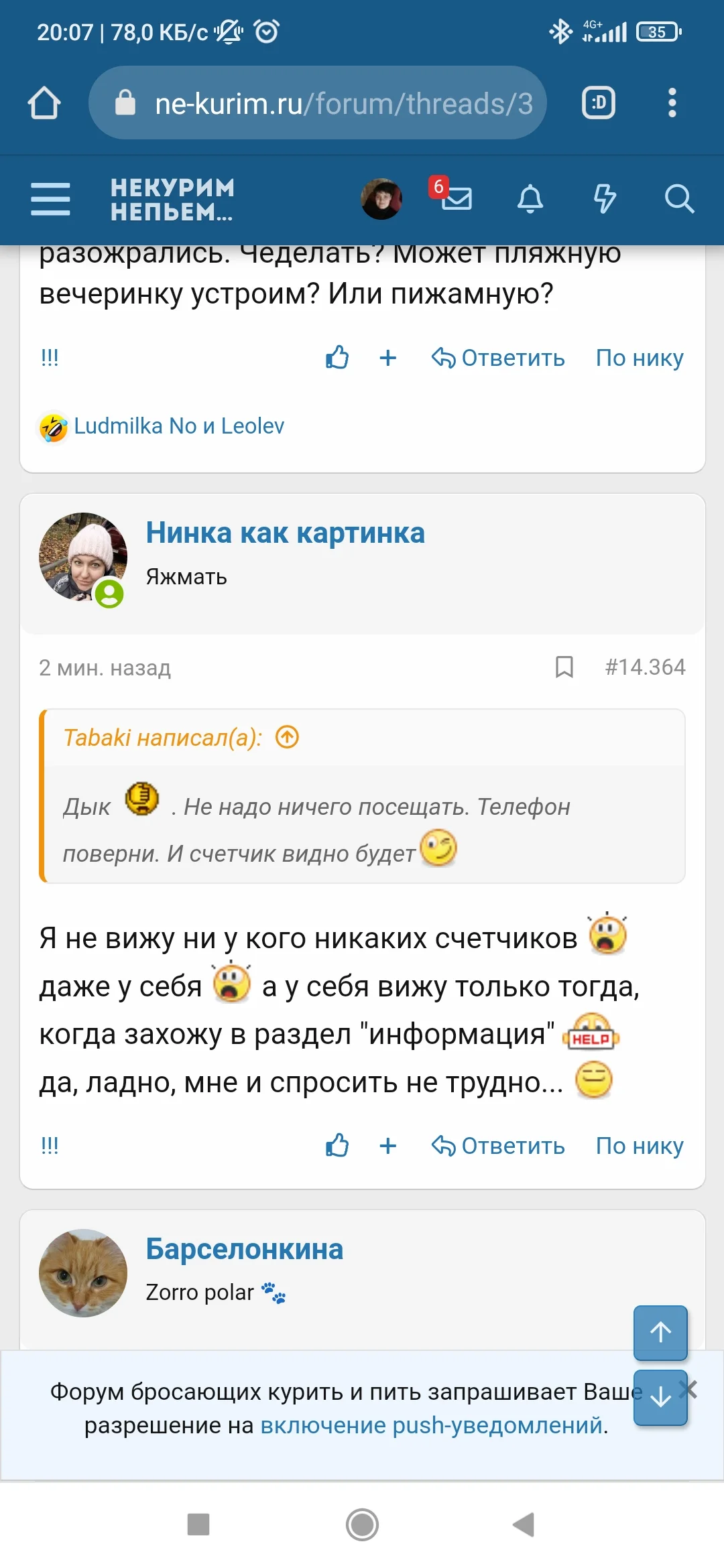Screen dimensions: 724x1568
Task: Open Барселонкина's cat avatar
Action: [x=83, y=1272]
